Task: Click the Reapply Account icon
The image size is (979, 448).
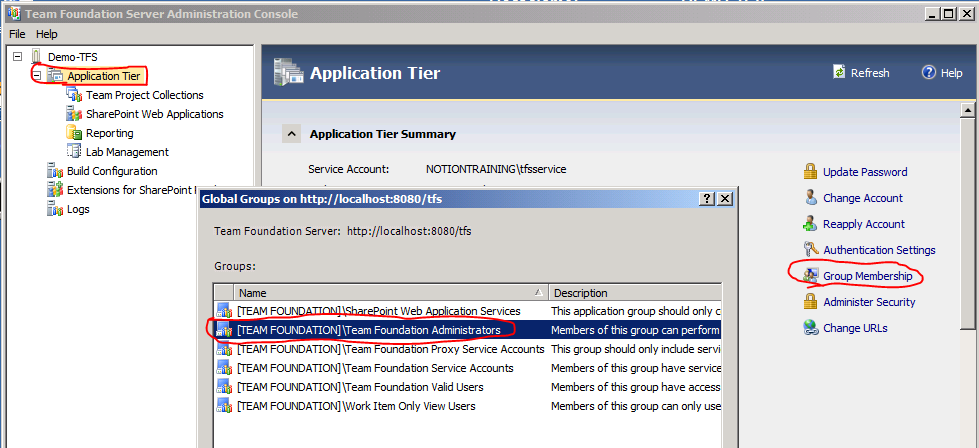Action: pos(810,223)
